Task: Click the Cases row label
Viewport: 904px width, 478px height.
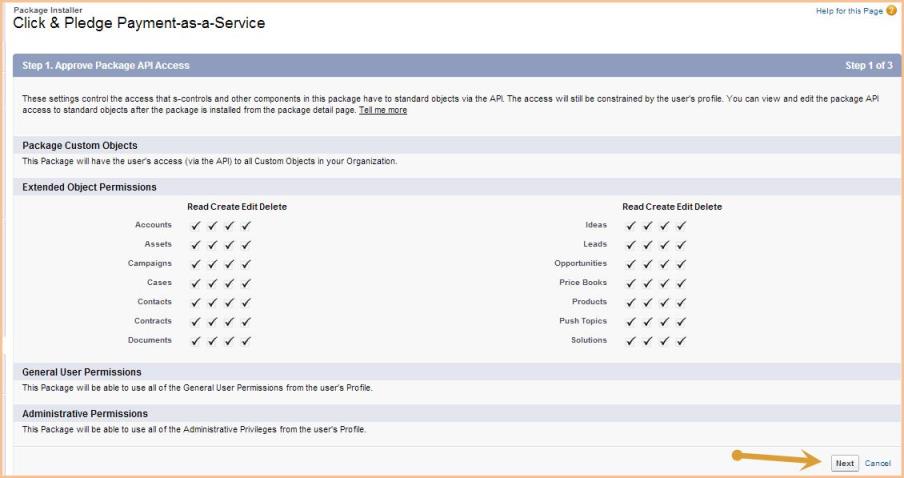Action: pos(159,282)
